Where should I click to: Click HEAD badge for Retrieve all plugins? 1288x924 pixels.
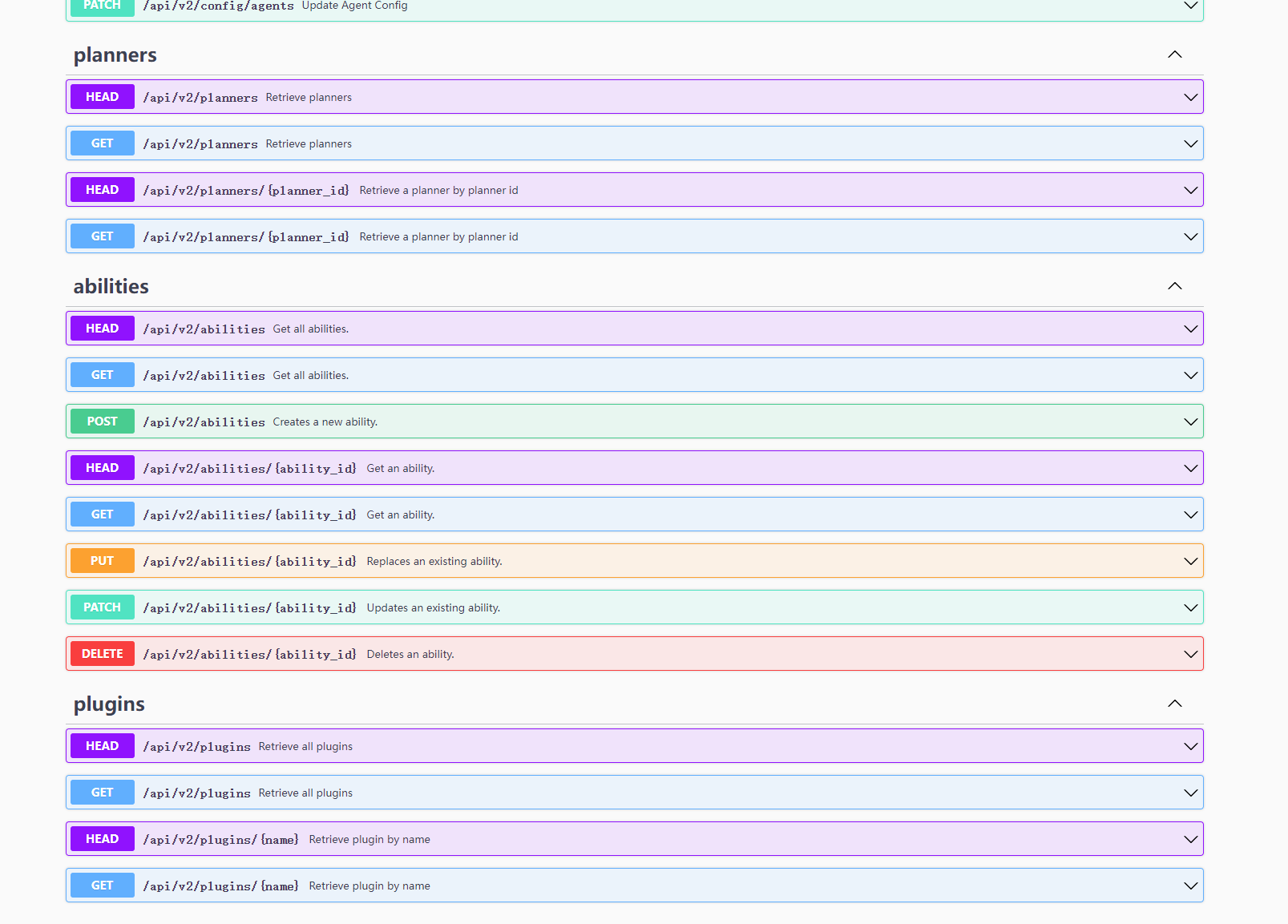point(103,746)
